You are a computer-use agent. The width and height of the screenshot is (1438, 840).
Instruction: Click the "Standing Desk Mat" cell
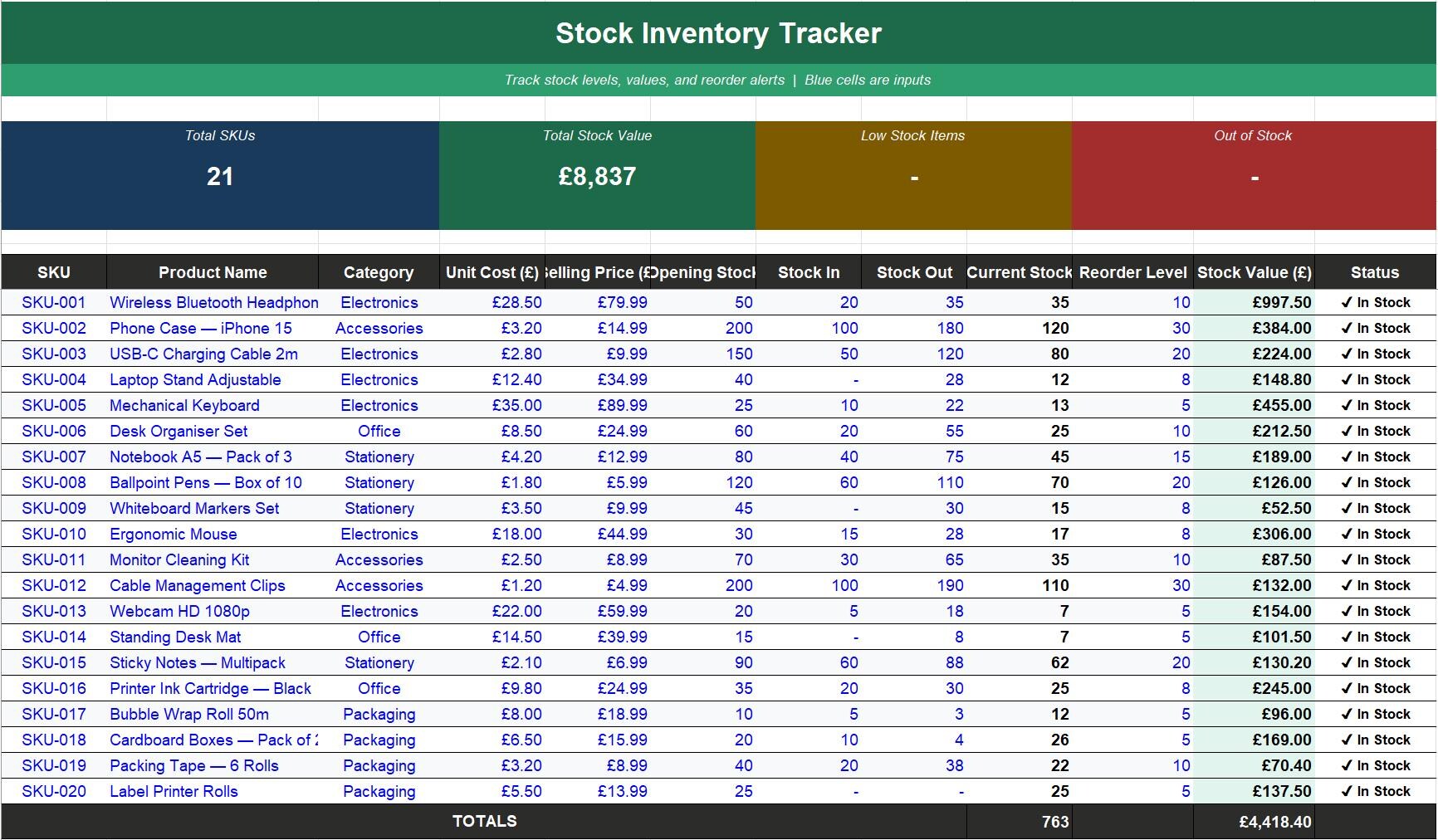click(x=213, y=637)
